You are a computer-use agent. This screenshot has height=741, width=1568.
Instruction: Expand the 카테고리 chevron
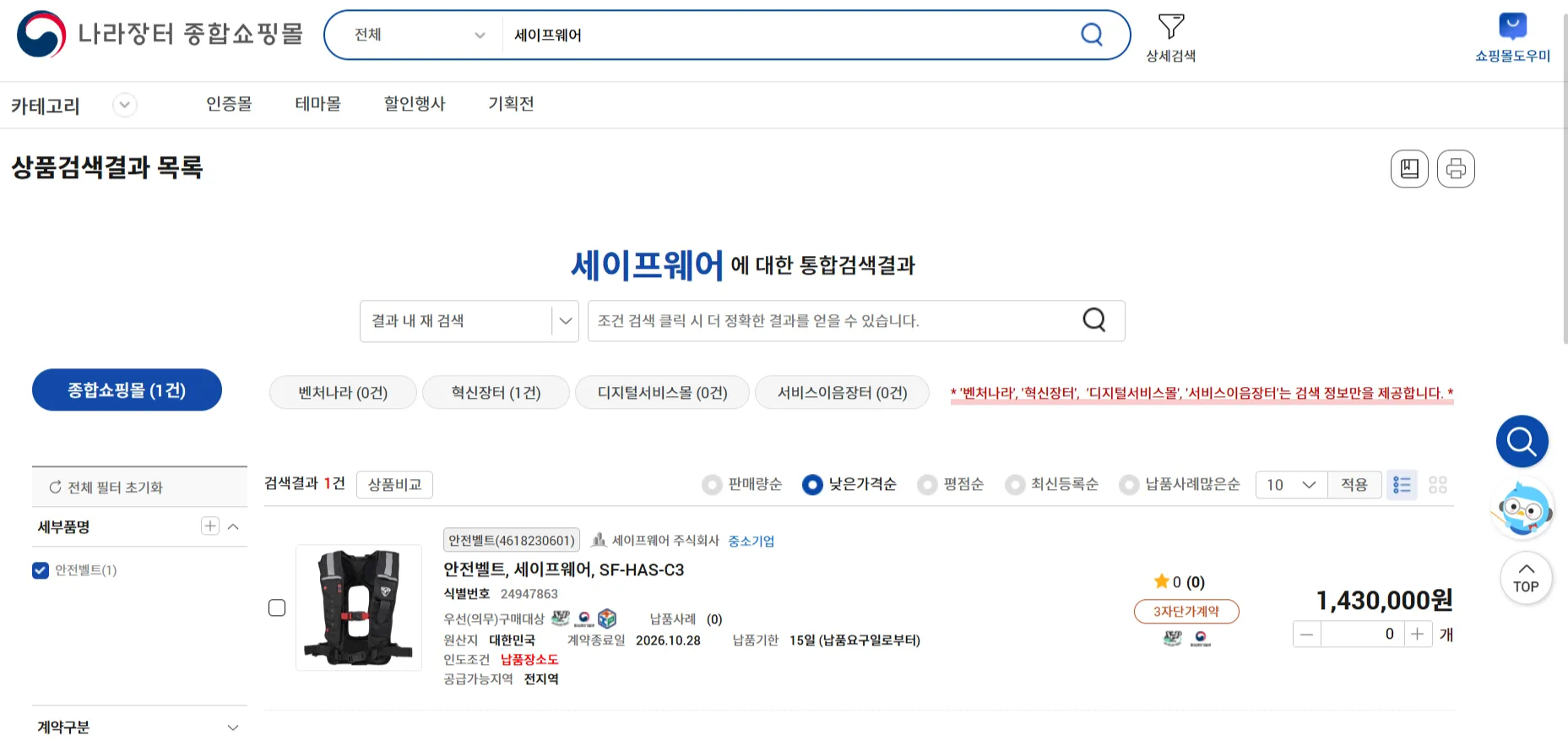pos(125,105)
